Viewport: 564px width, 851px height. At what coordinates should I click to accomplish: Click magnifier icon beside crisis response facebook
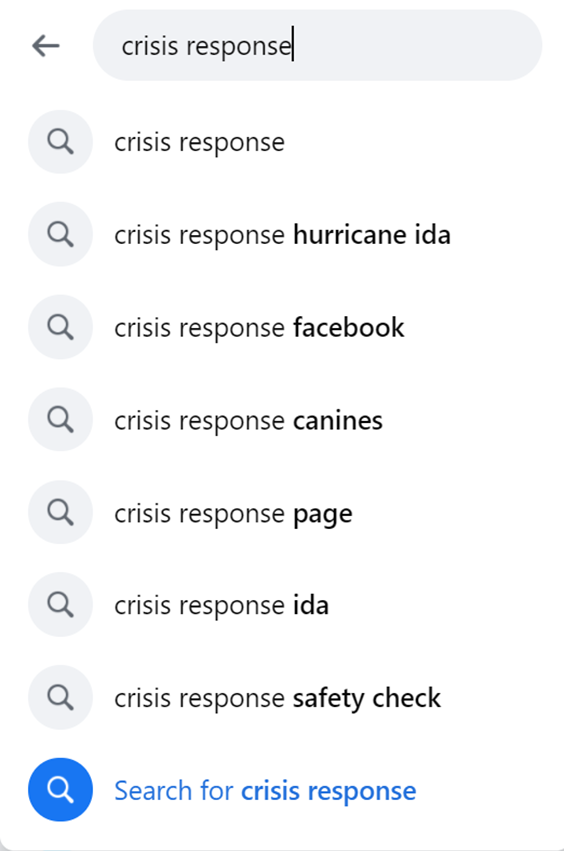[60, 327]
